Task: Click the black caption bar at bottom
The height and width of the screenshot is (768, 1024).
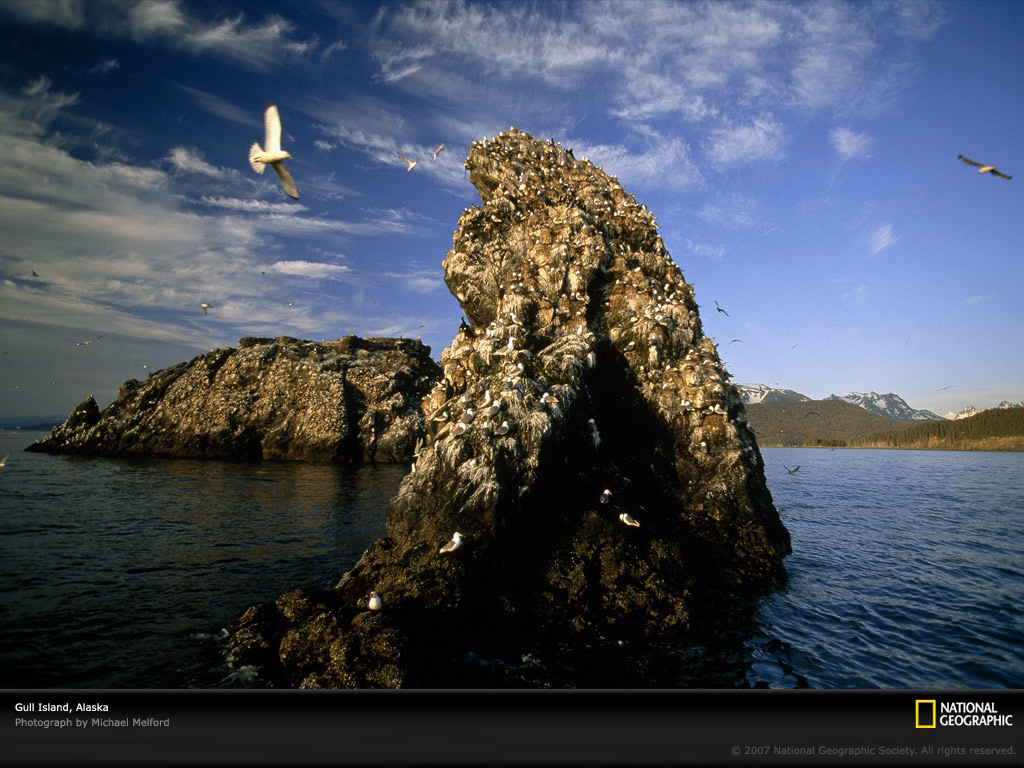Action: pos(500,730)
